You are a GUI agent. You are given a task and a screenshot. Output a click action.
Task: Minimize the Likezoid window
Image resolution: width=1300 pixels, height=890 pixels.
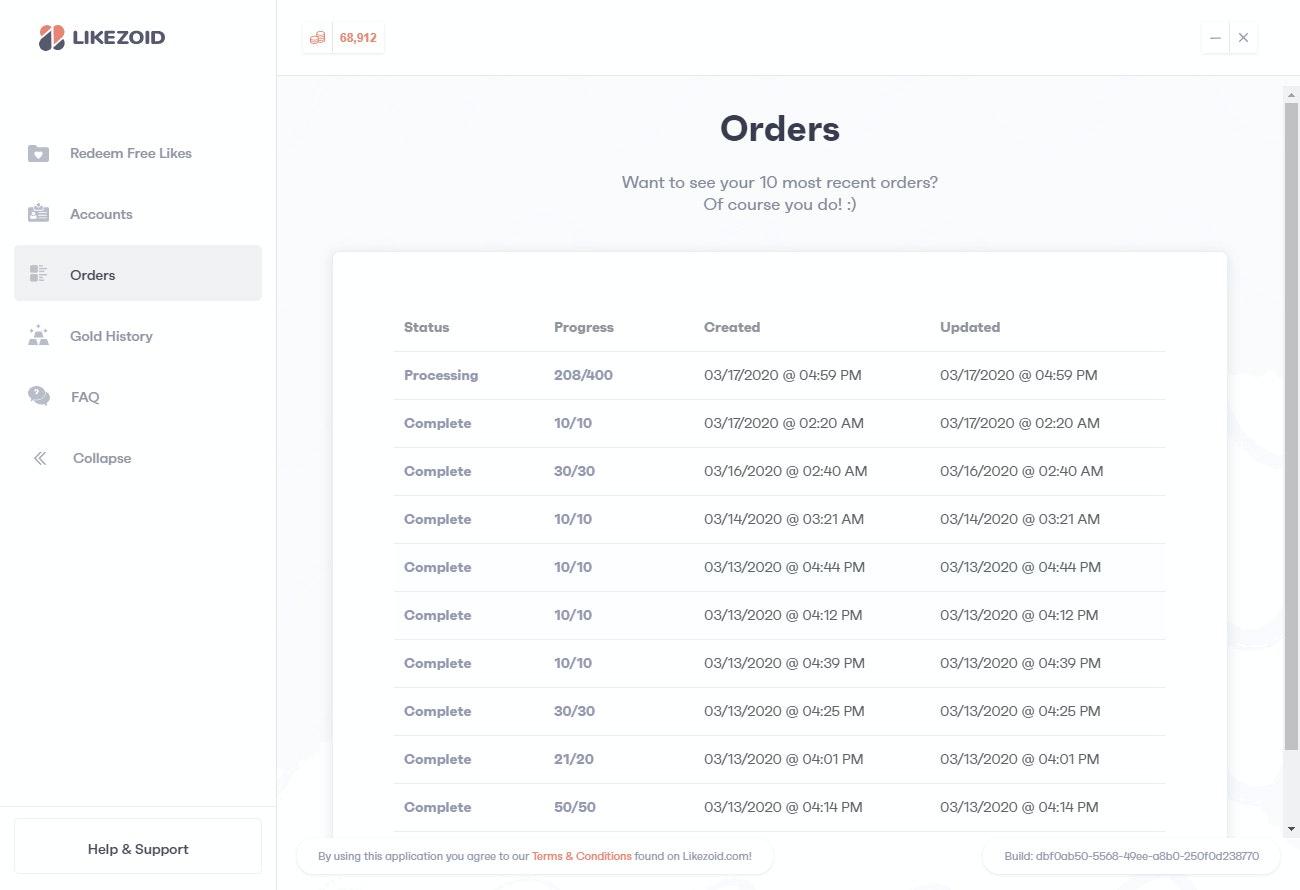tap(1215, 38)
